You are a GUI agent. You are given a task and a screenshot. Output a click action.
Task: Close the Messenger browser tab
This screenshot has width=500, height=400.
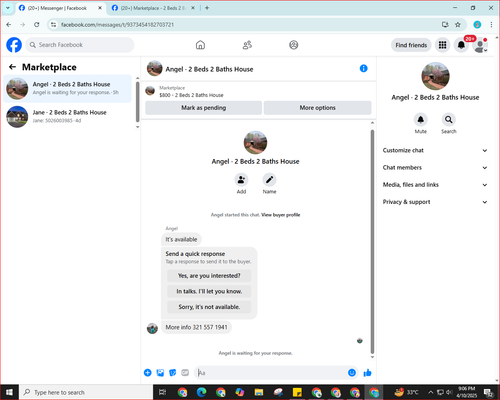[x=100, y=8]
